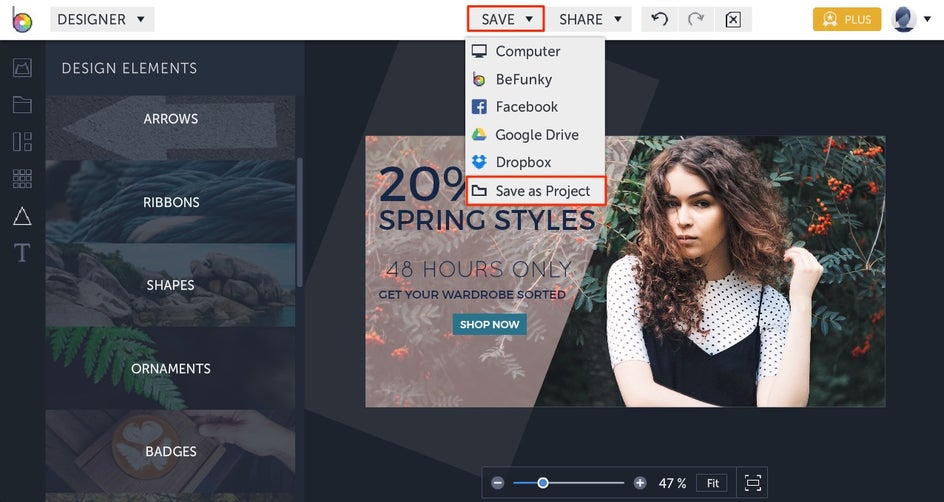Screen dimensions: 944x502
Task: Open the SAVE dropdown menu
Action: [x=506, y=19]
